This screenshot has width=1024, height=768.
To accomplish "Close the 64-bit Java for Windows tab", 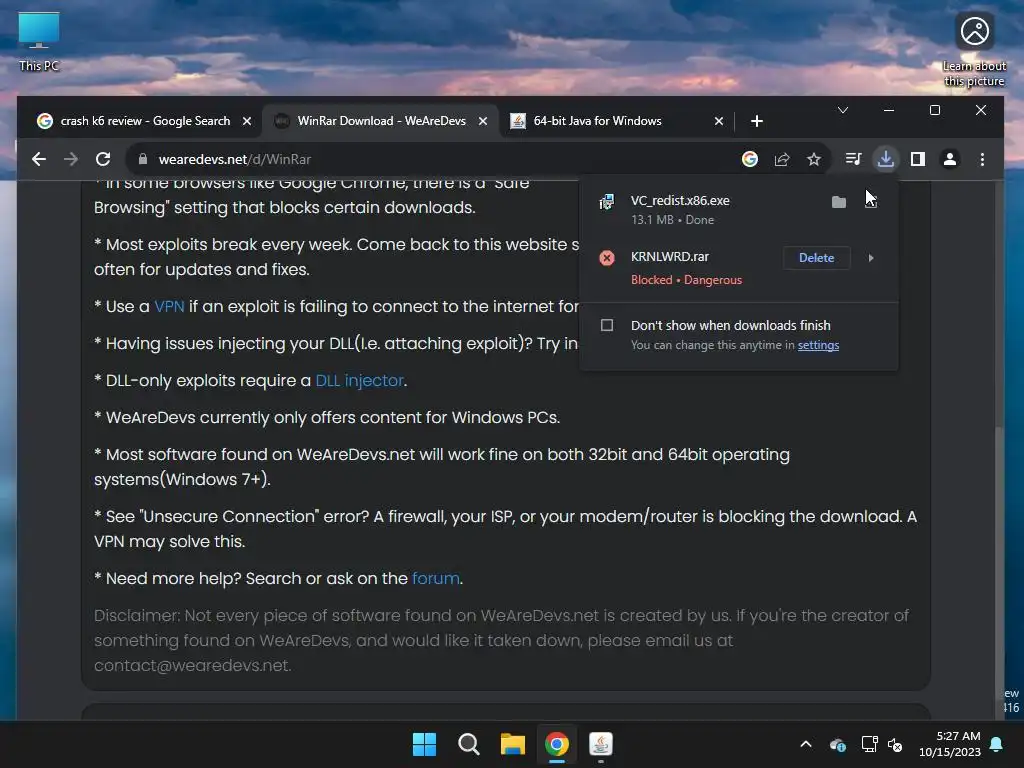I will click(x=718, y=121).
